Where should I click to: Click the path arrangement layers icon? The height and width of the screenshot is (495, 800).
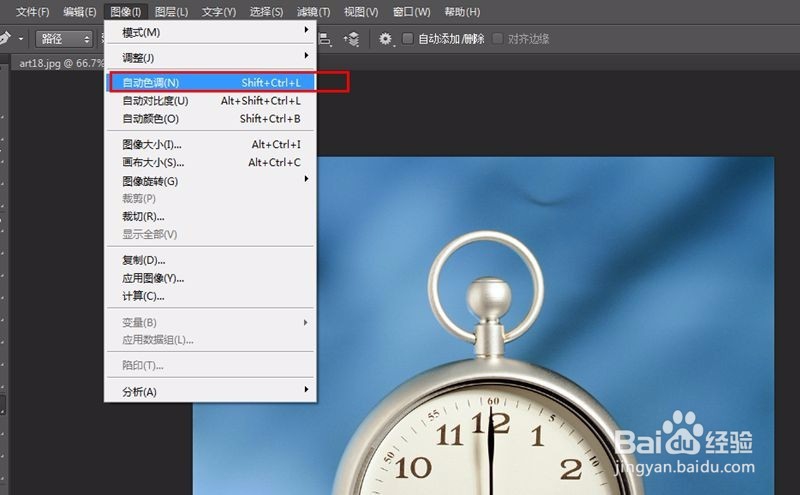click(352, 39)
